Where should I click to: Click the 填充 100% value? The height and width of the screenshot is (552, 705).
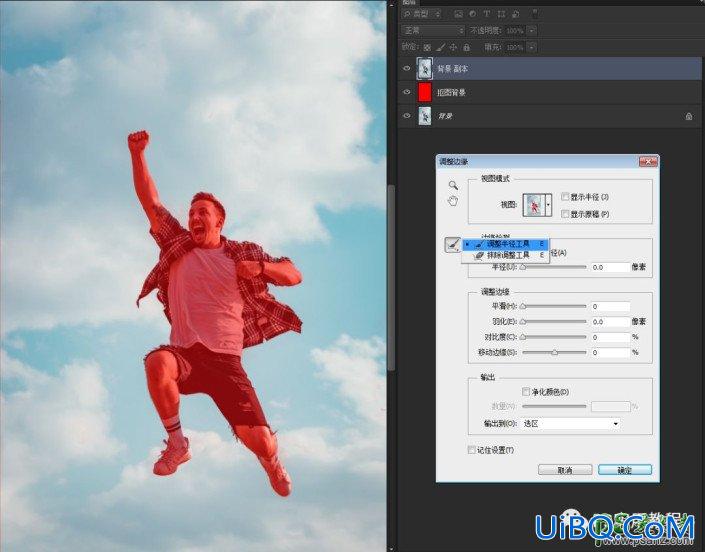pyautogui.click(x=515, y=47)
